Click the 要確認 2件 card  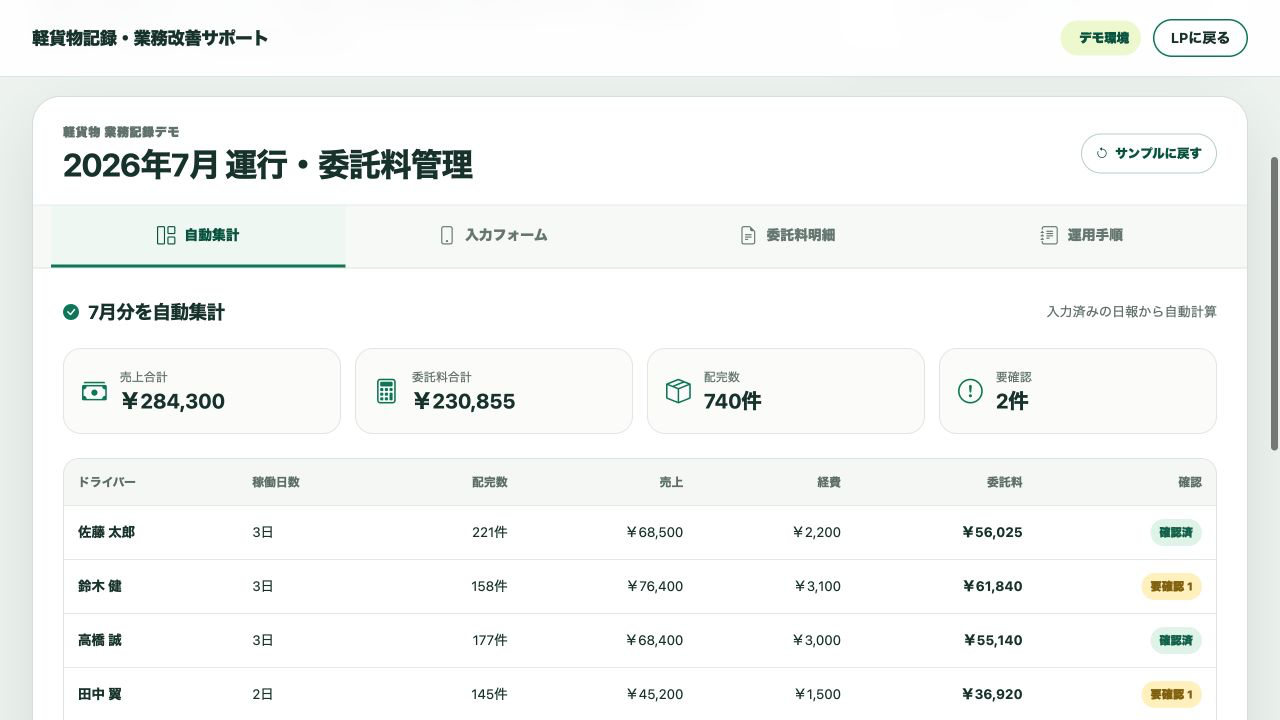coord(1078,391)
